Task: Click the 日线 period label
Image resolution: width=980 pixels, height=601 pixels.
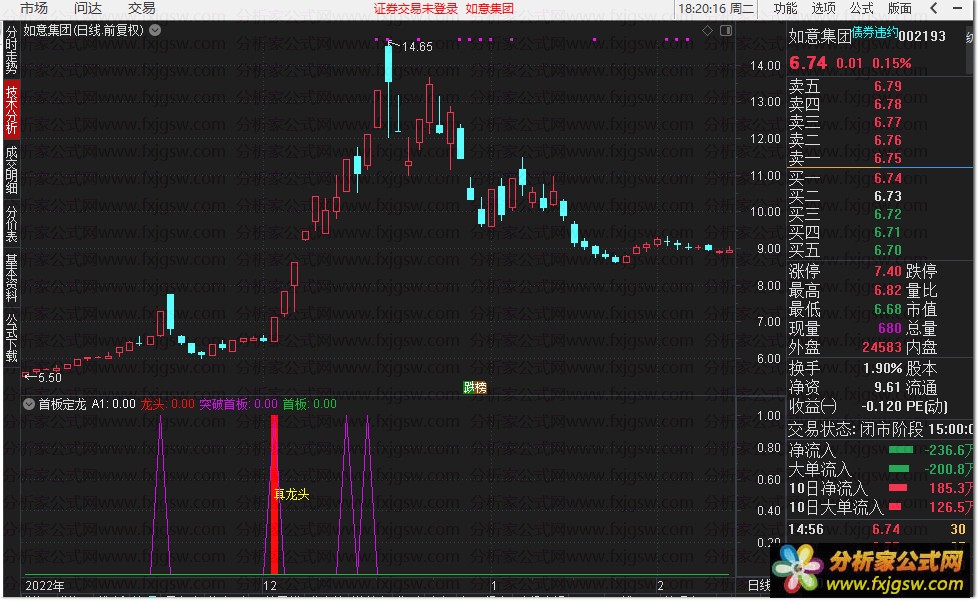Action: pos(759,586)
